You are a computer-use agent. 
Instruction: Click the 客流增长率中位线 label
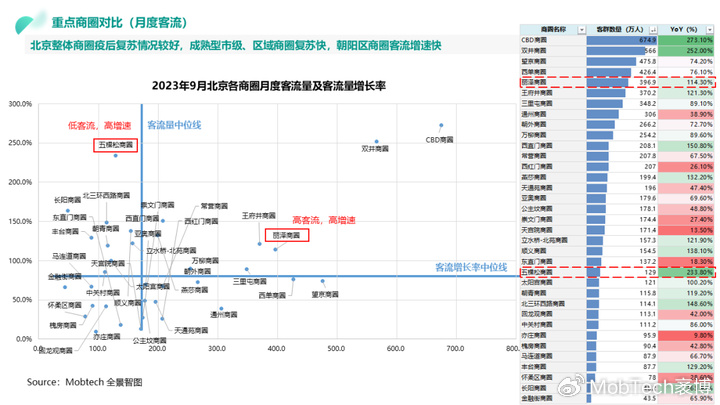471,267
